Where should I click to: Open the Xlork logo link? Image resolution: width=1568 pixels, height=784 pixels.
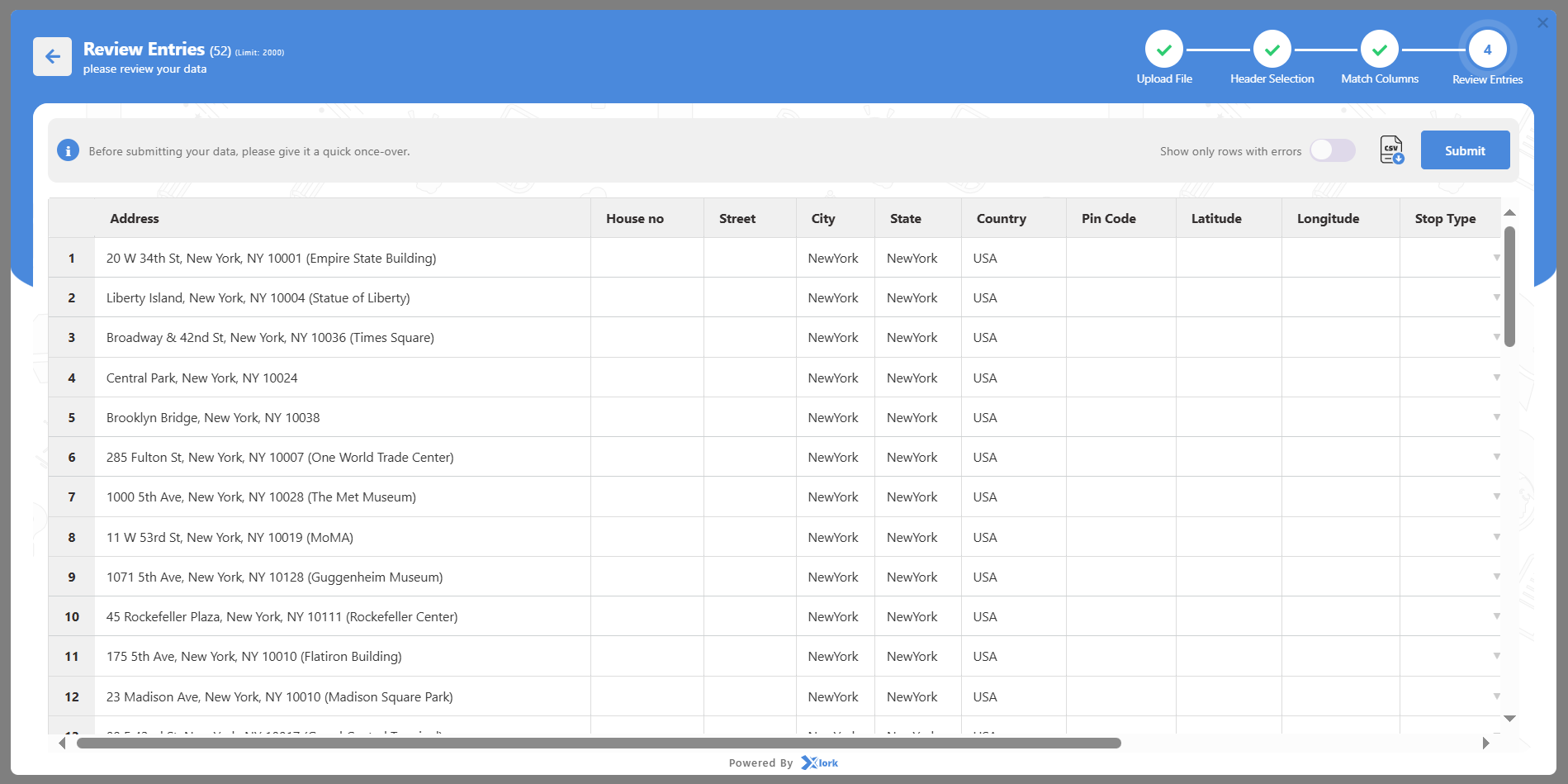click(819, 763)
